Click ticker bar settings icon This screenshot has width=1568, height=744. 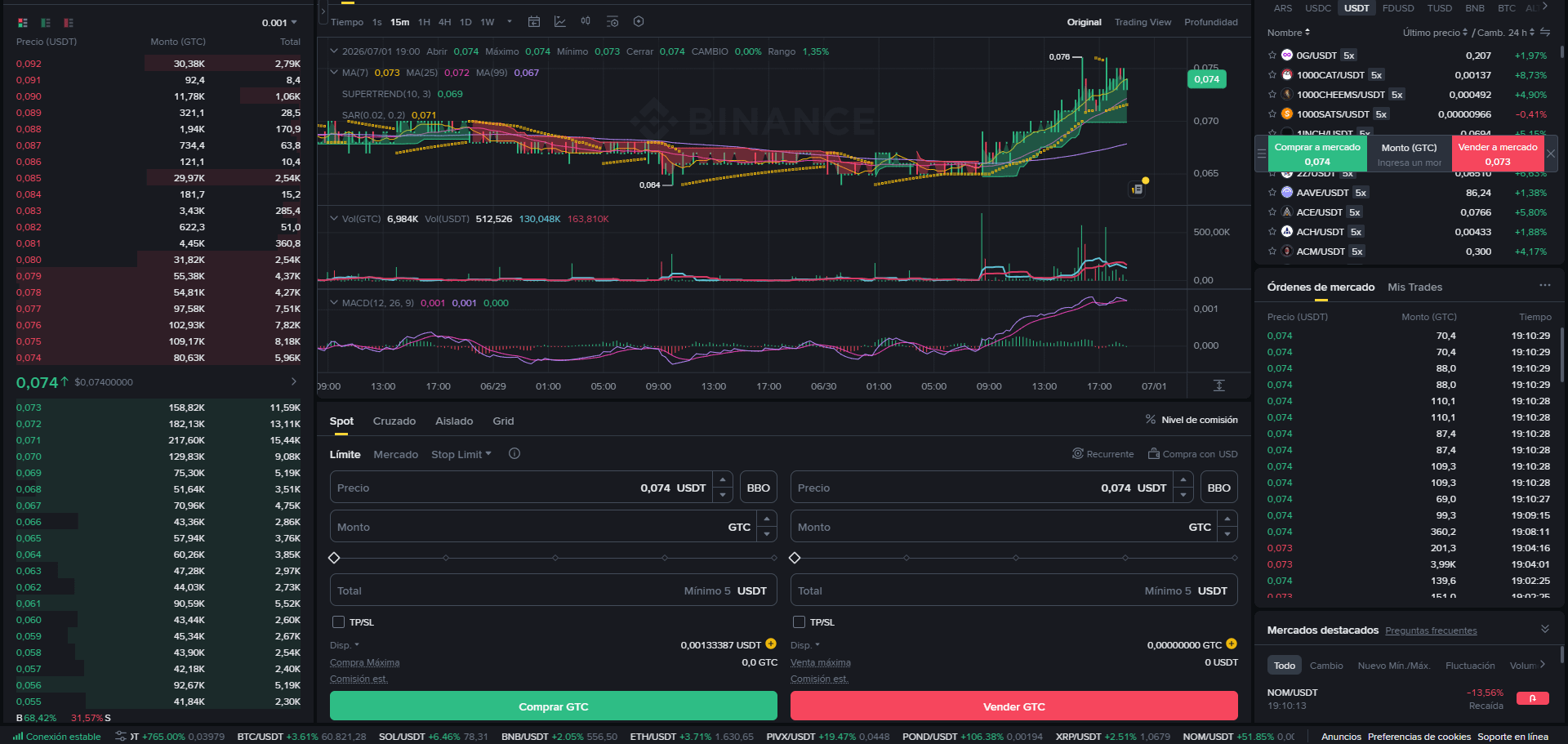(x=121, y=736)
